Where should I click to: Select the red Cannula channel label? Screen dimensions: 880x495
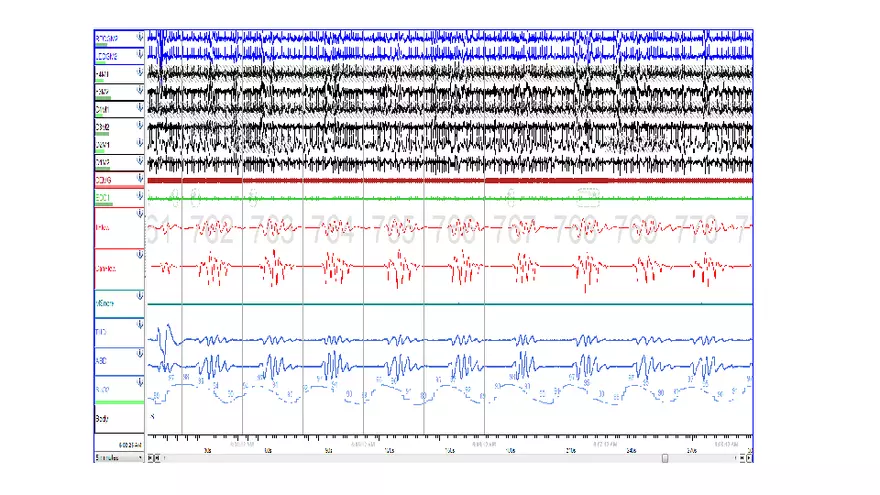pyautogui.click(x=106, y=269)
